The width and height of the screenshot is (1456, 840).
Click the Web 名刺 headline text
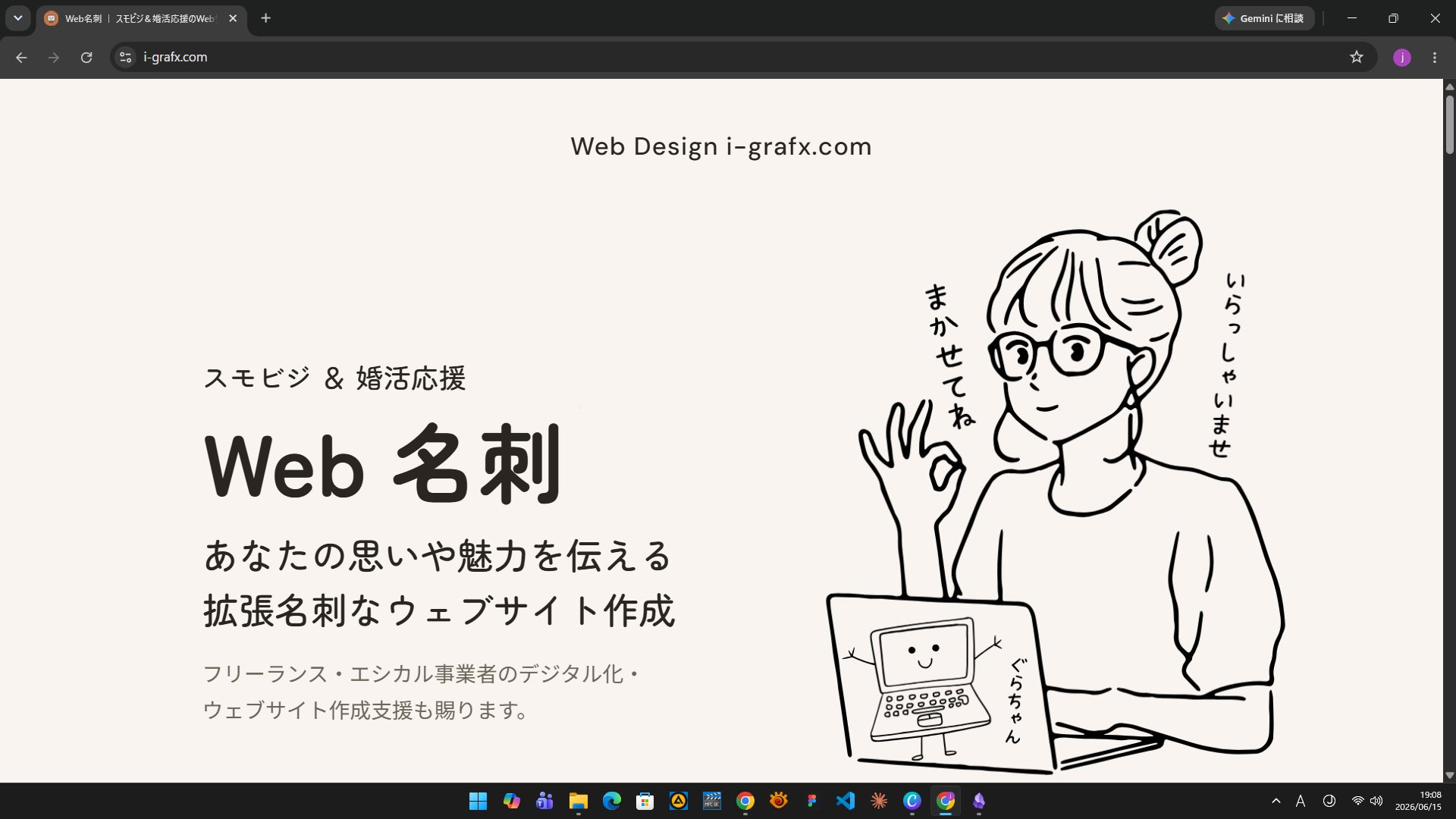click(x=383, y=465)
